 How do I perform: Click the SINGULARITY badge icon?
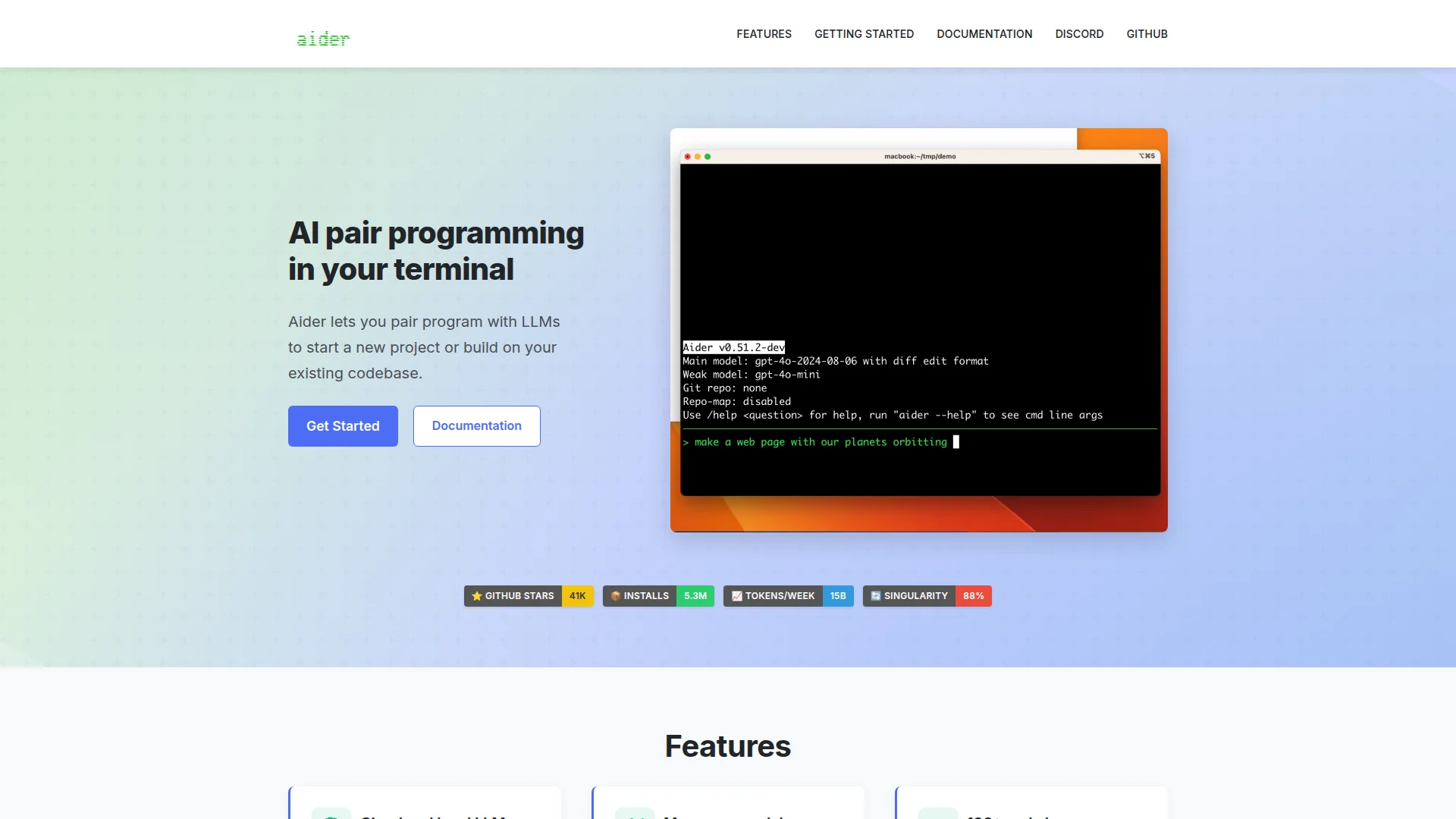(875, 596)
